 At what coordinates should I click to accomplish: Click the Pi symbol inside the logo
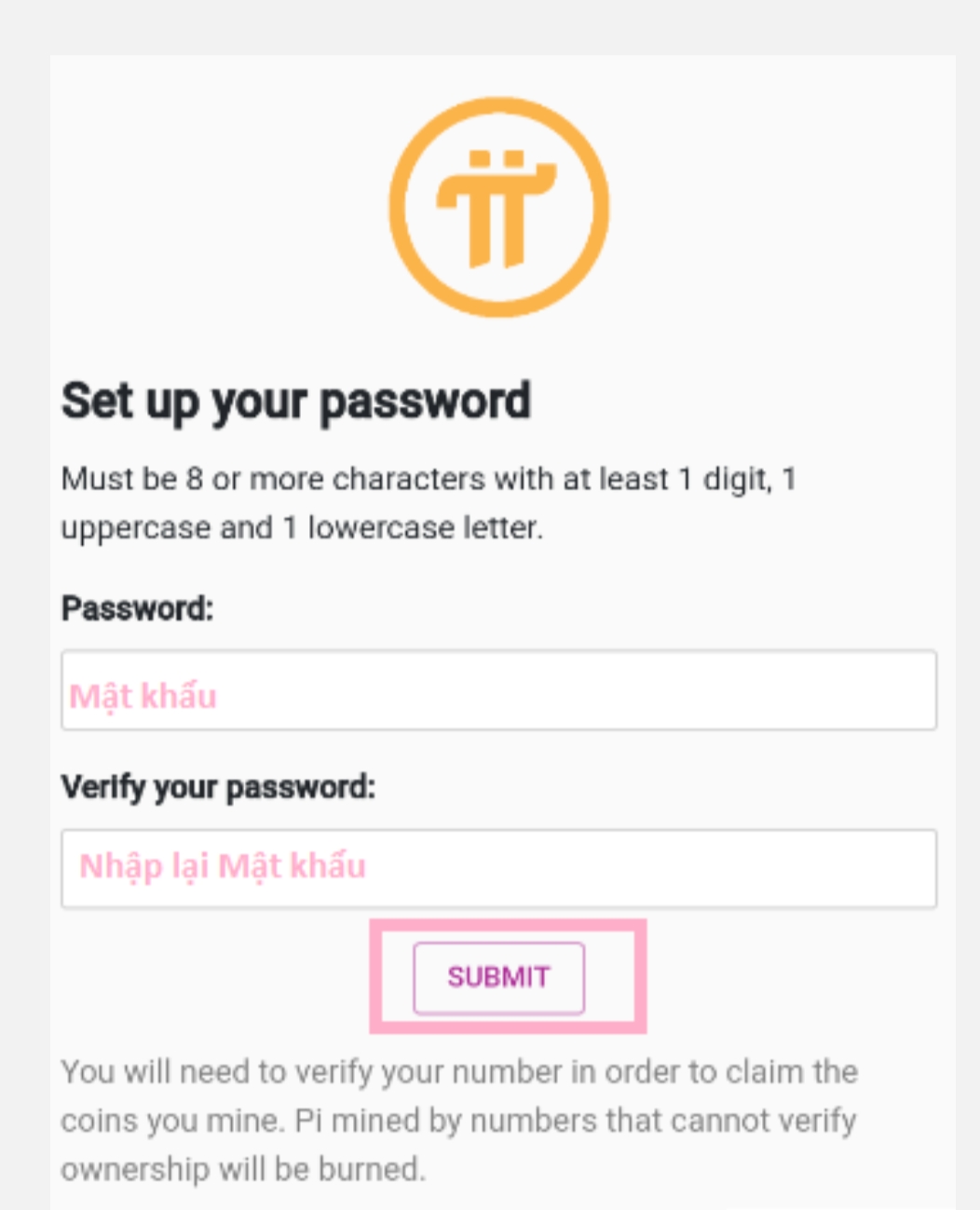pyautogui.click(x=497, y=209)
